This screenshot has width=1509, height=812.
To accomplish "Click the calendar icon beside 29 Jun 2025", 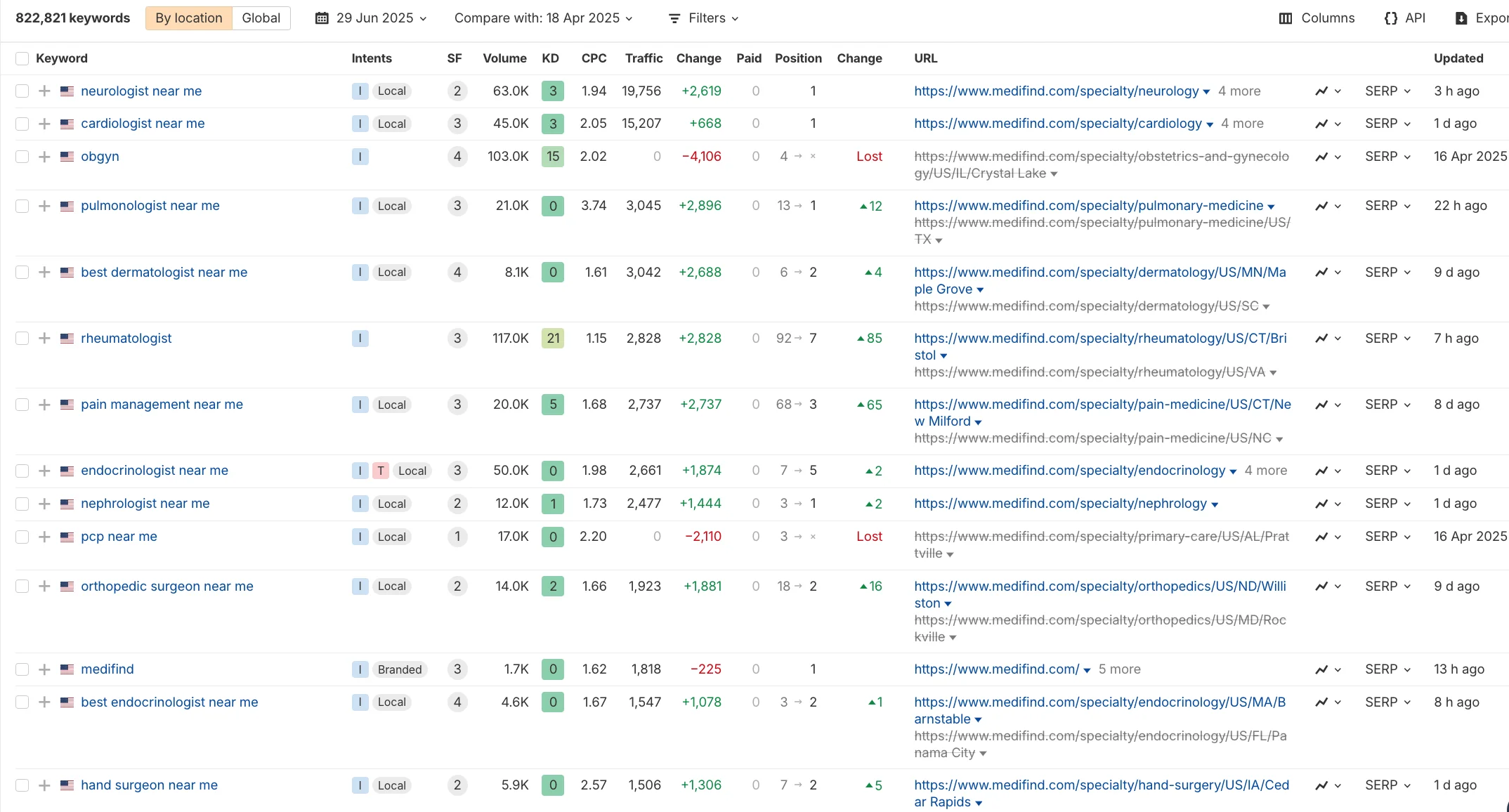I will point(322,18).
